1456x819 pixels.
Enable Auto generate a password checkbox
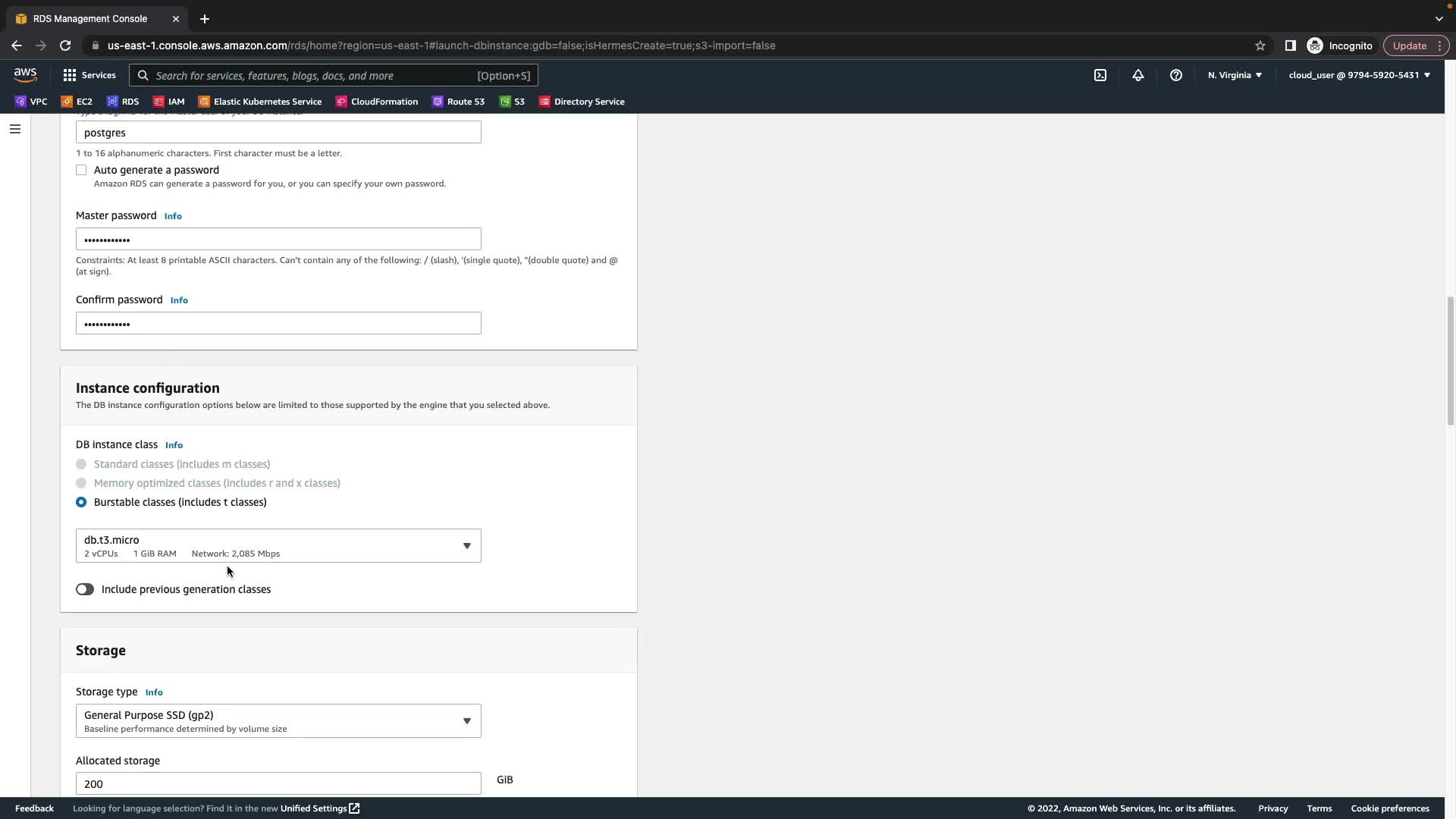point(81,170)
